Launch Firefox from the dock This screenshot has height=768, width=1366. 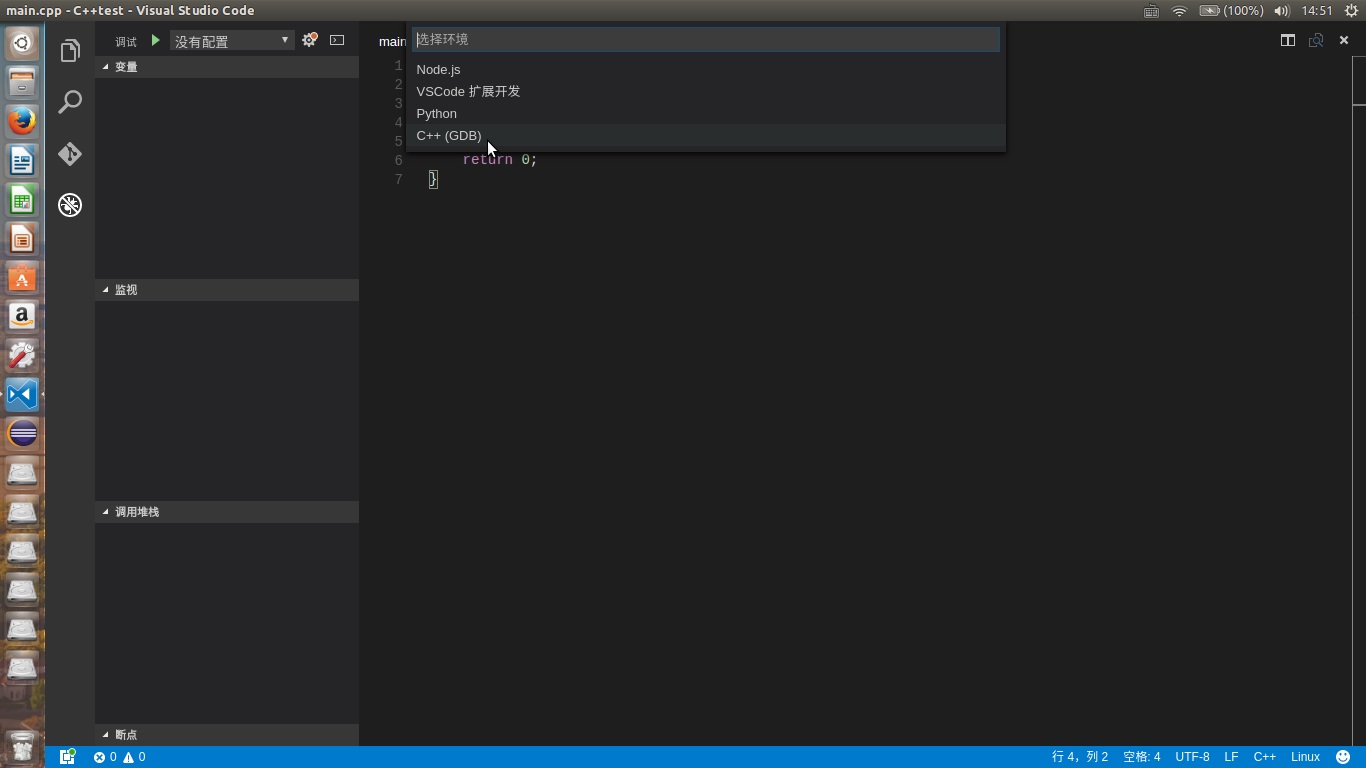[22, 121]
